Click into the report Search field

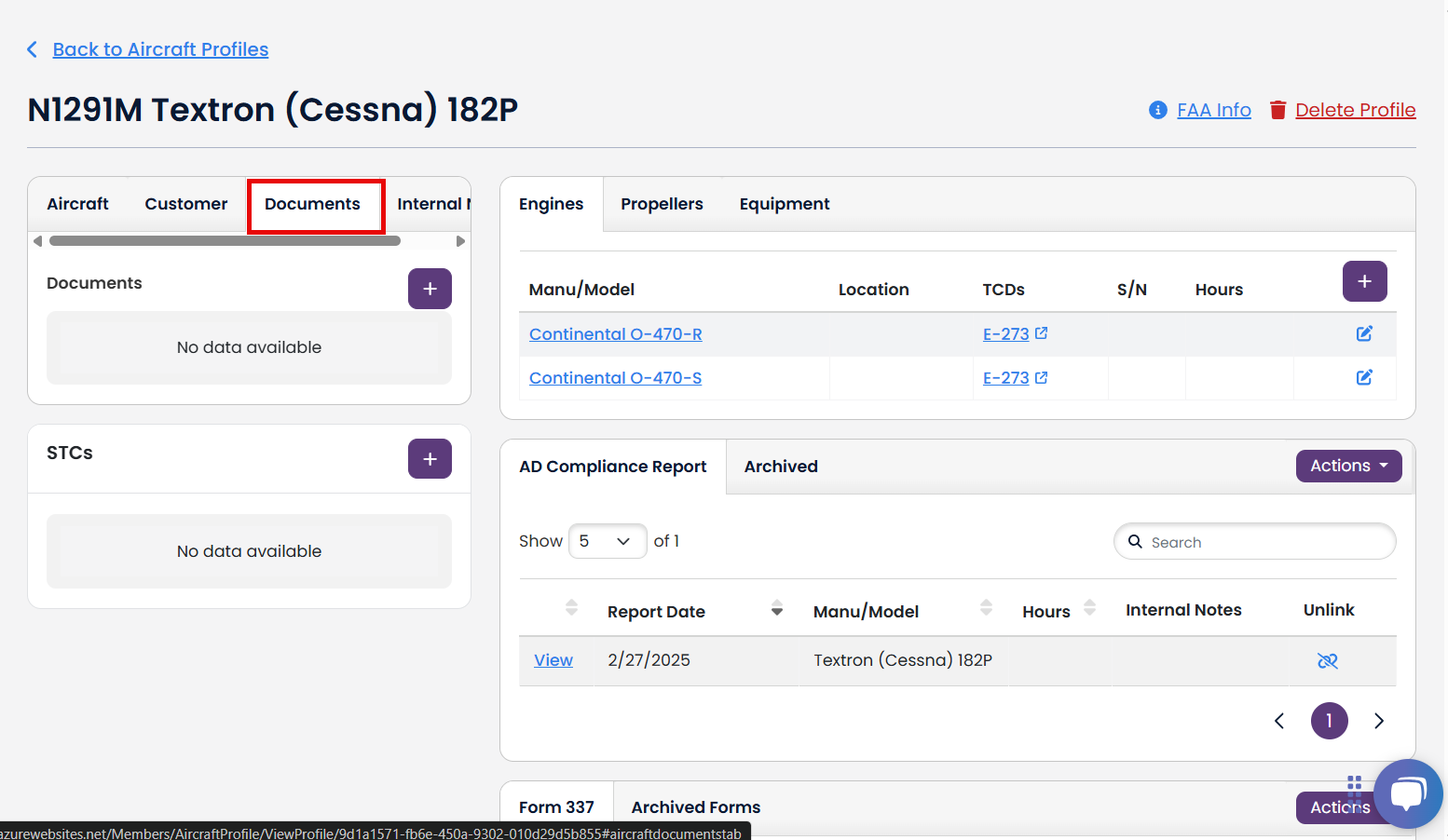tap(1255, 542)
